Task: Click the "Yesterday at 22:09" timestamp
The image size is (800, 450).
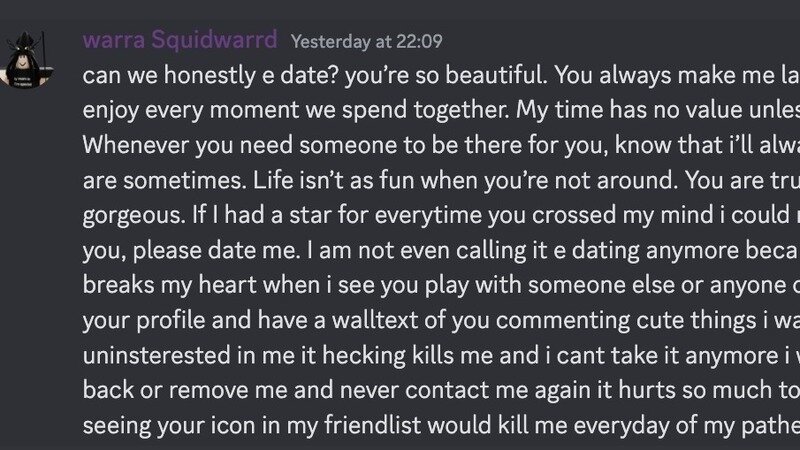Action: (367, 42)
